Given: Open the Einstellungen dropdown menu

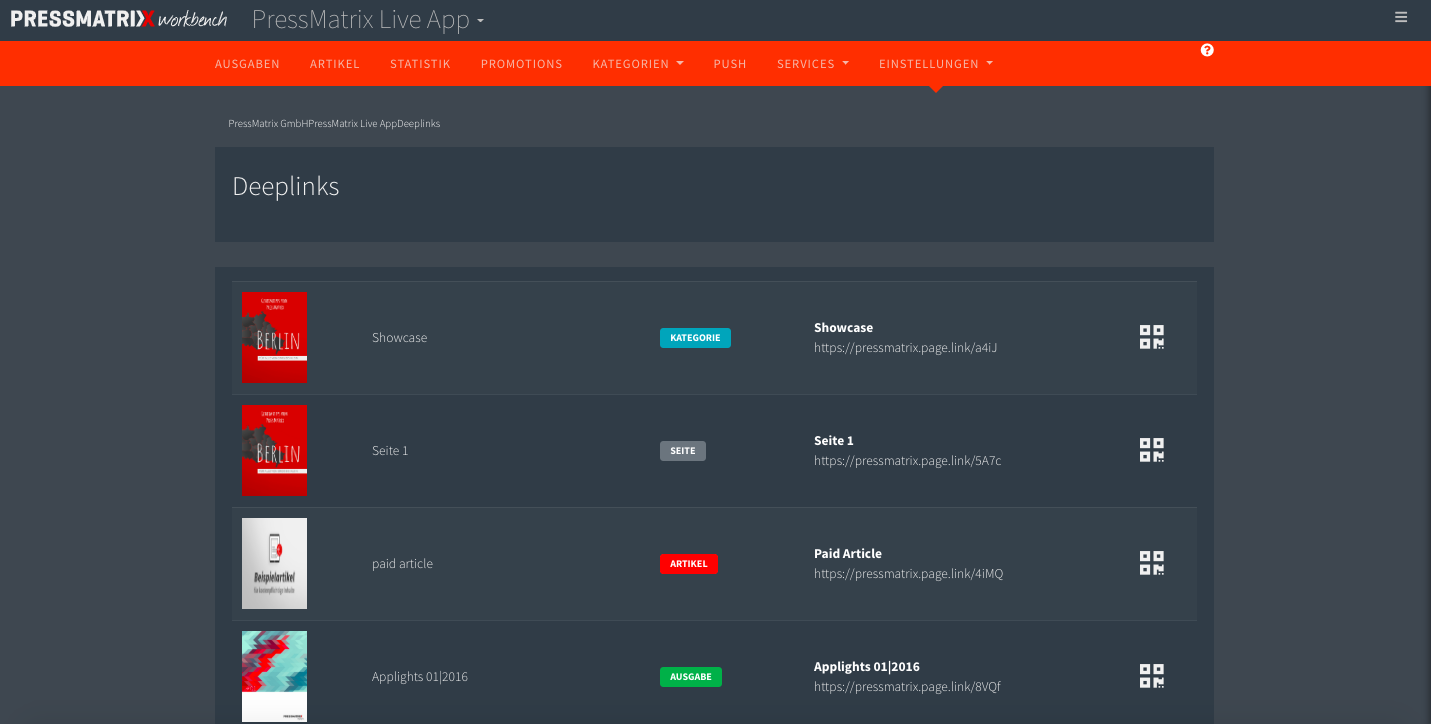Looking at the screenshot, I should click(x=936, y=63).
